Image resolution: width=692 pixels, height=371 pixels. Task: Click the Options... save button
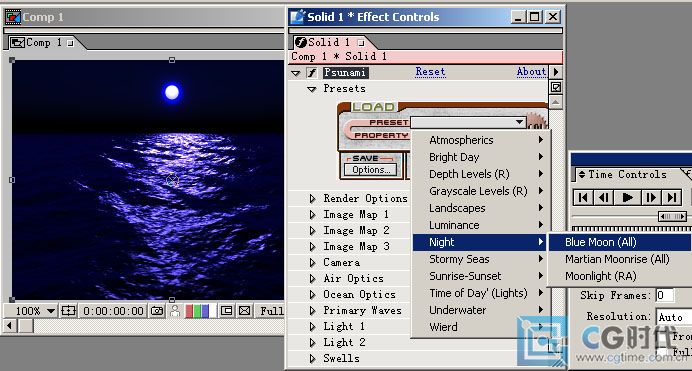[x=371, y=170]
